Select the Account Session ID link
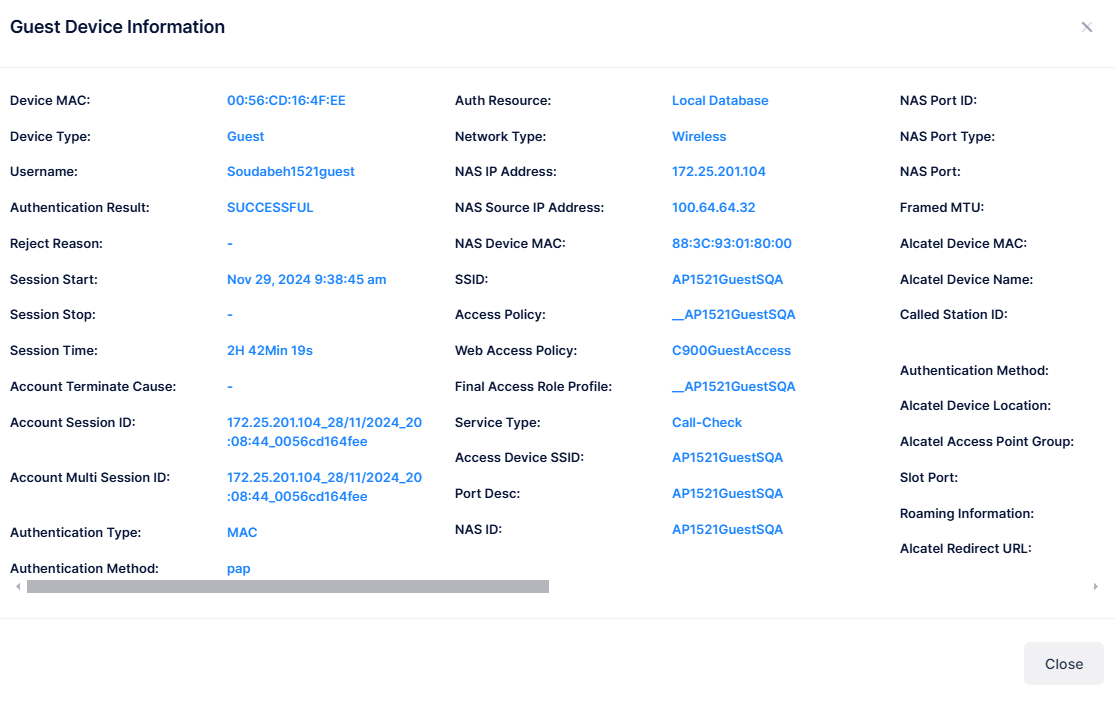Viewport: 1115px width, 702px height. pyautogui.click(x=324, y=430)
